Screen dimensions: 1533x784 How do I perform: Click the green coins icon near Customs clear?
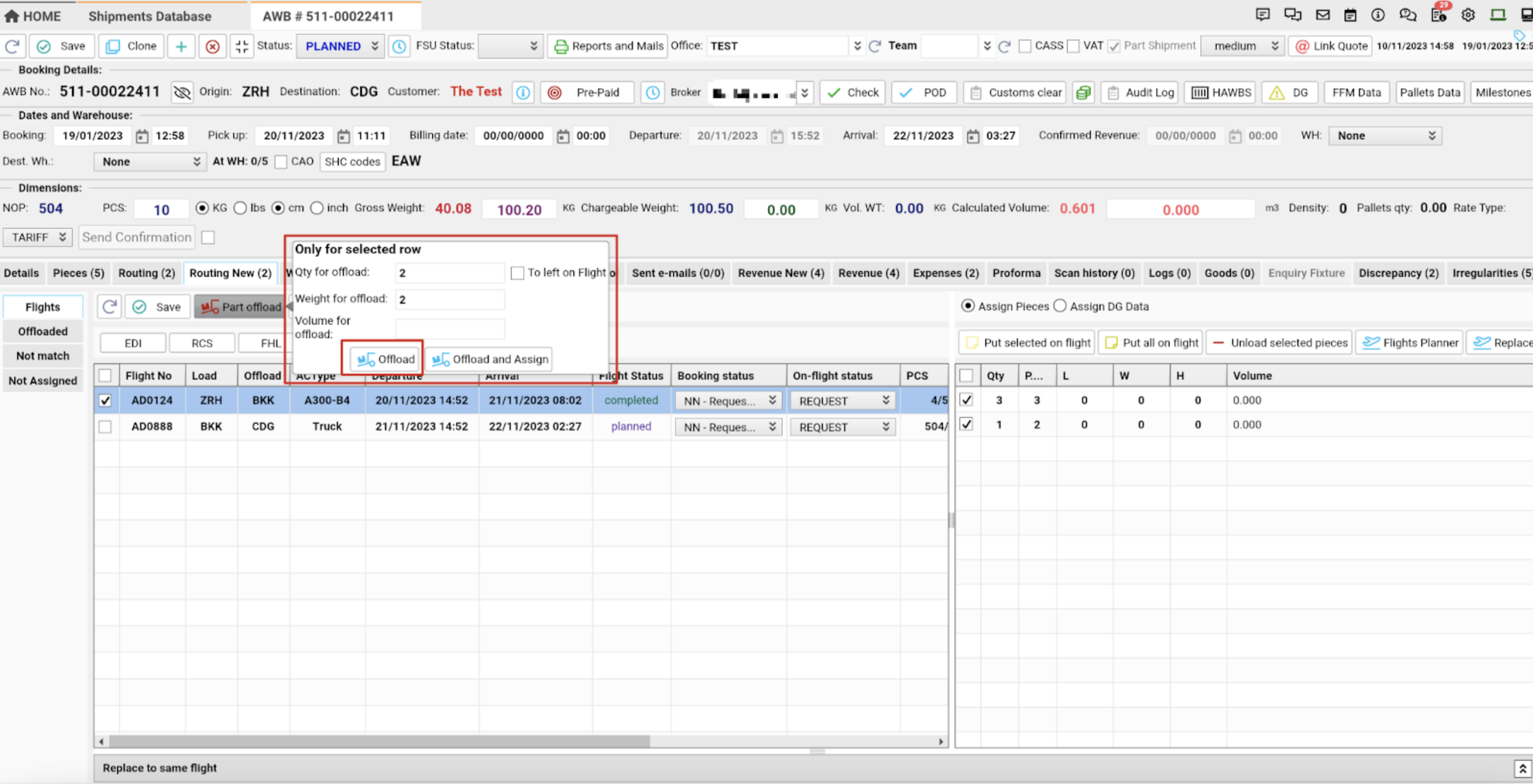[1083, 92]
